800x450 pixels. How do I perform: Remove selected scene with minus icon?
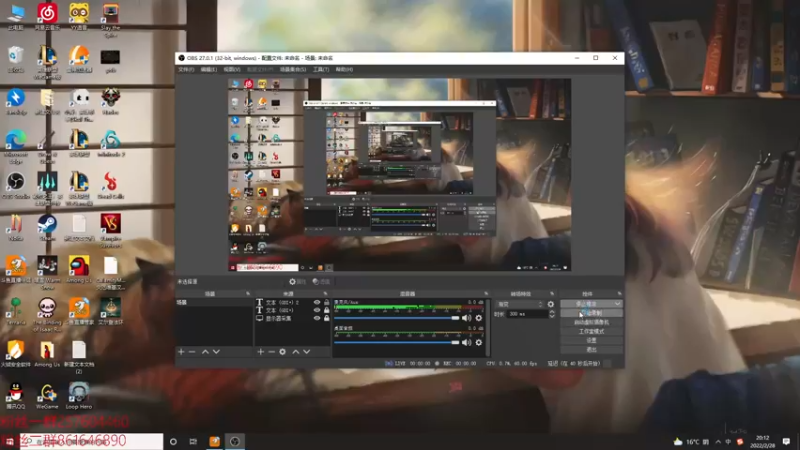coord(192,352)
